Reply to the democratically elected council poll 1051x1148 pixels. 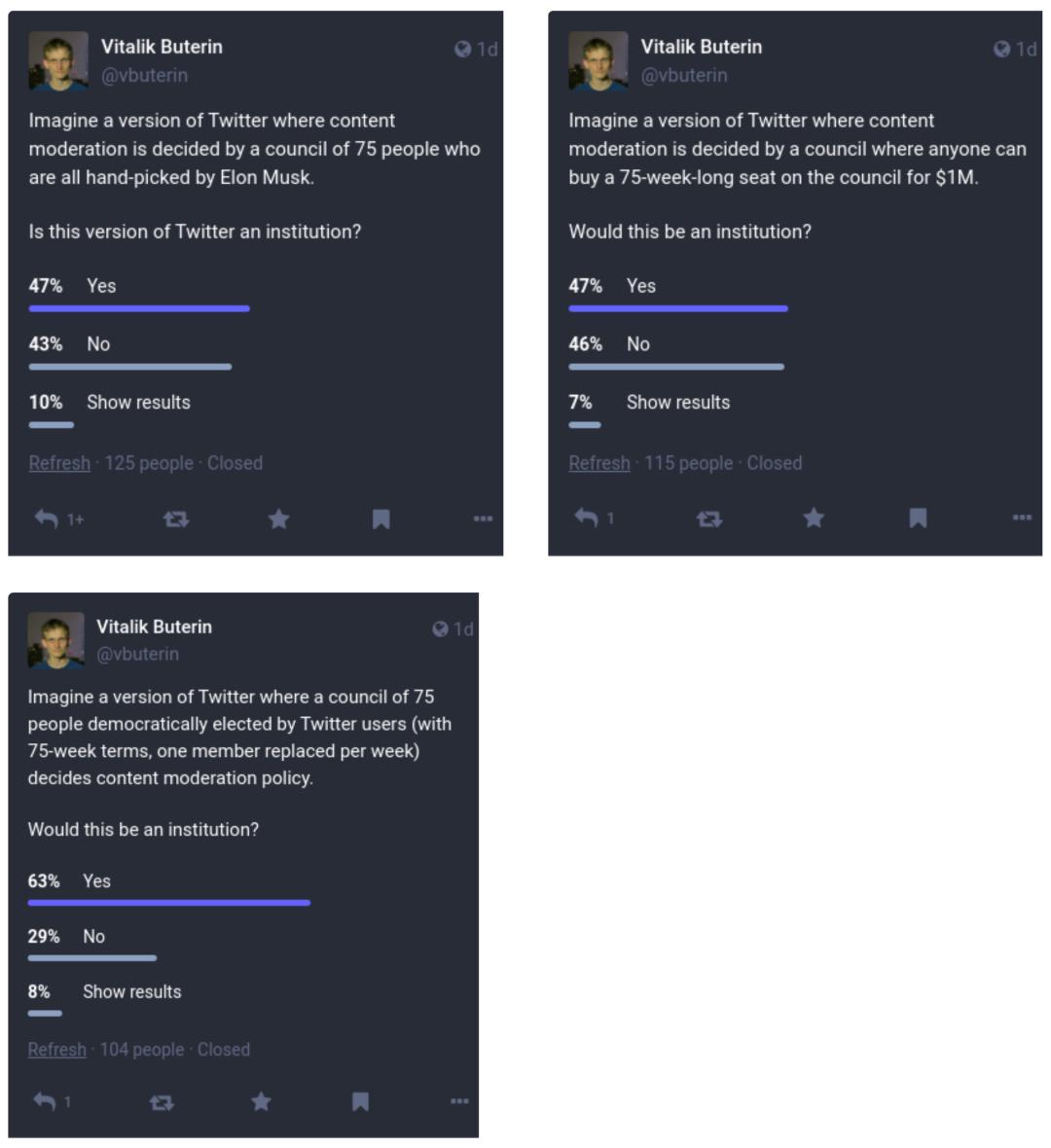(45, 1101)
